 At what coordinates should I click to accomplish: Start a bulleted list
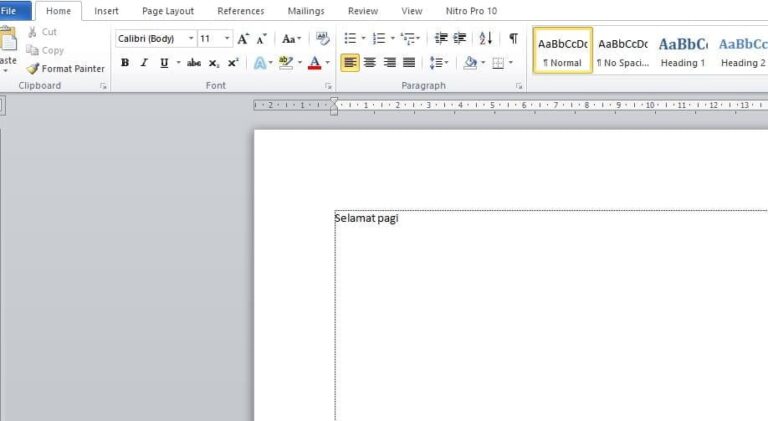350,39
